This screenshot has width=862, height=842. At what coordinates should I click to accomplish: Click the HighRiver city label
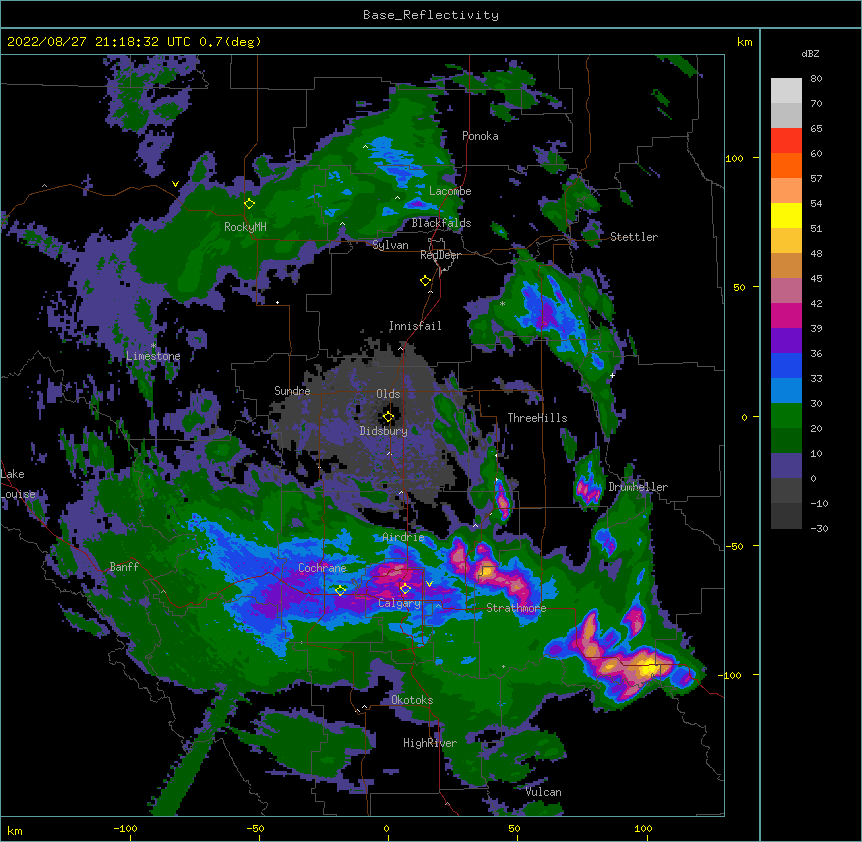[x=430, y=743]
